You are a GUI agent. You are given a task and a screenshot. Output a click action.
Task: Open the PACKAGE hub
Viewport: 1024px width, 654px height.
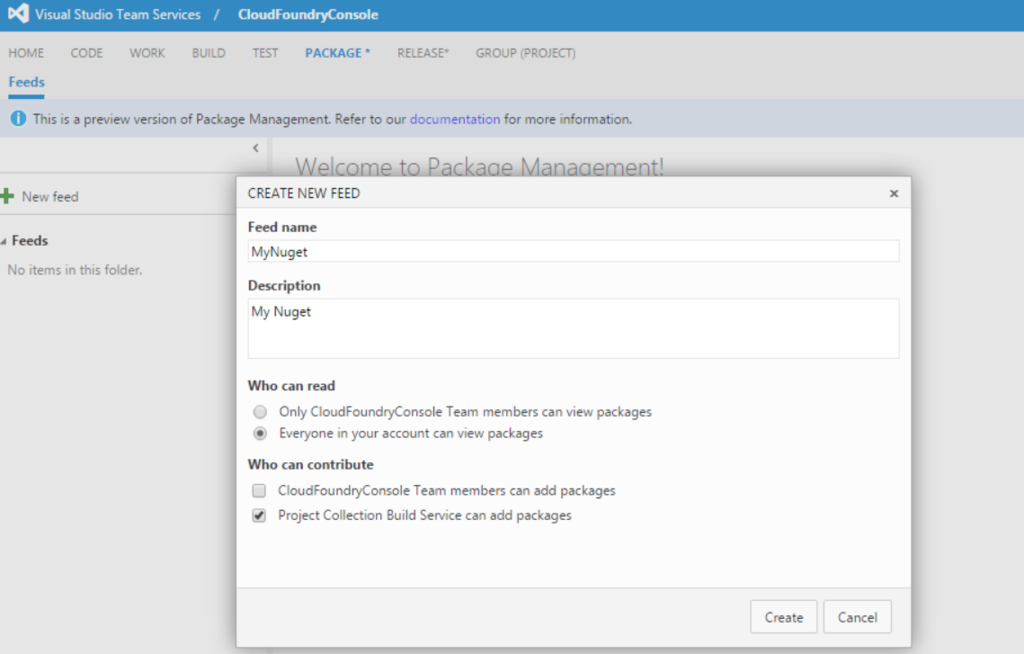(x=338, y=53)
